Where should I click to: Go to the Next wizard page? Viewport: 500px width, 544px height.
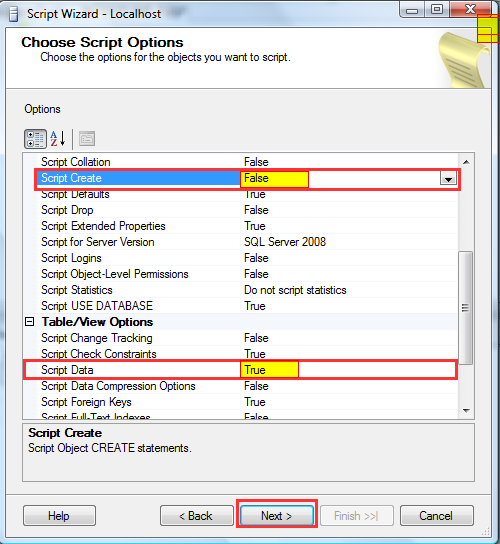click(x=277, y=516)
